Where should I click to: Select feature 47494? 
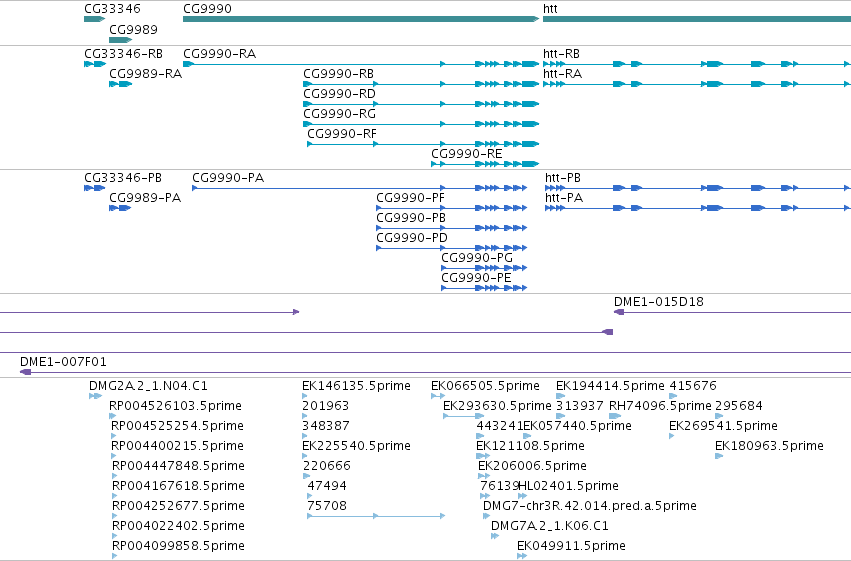[x=327, y=487]
